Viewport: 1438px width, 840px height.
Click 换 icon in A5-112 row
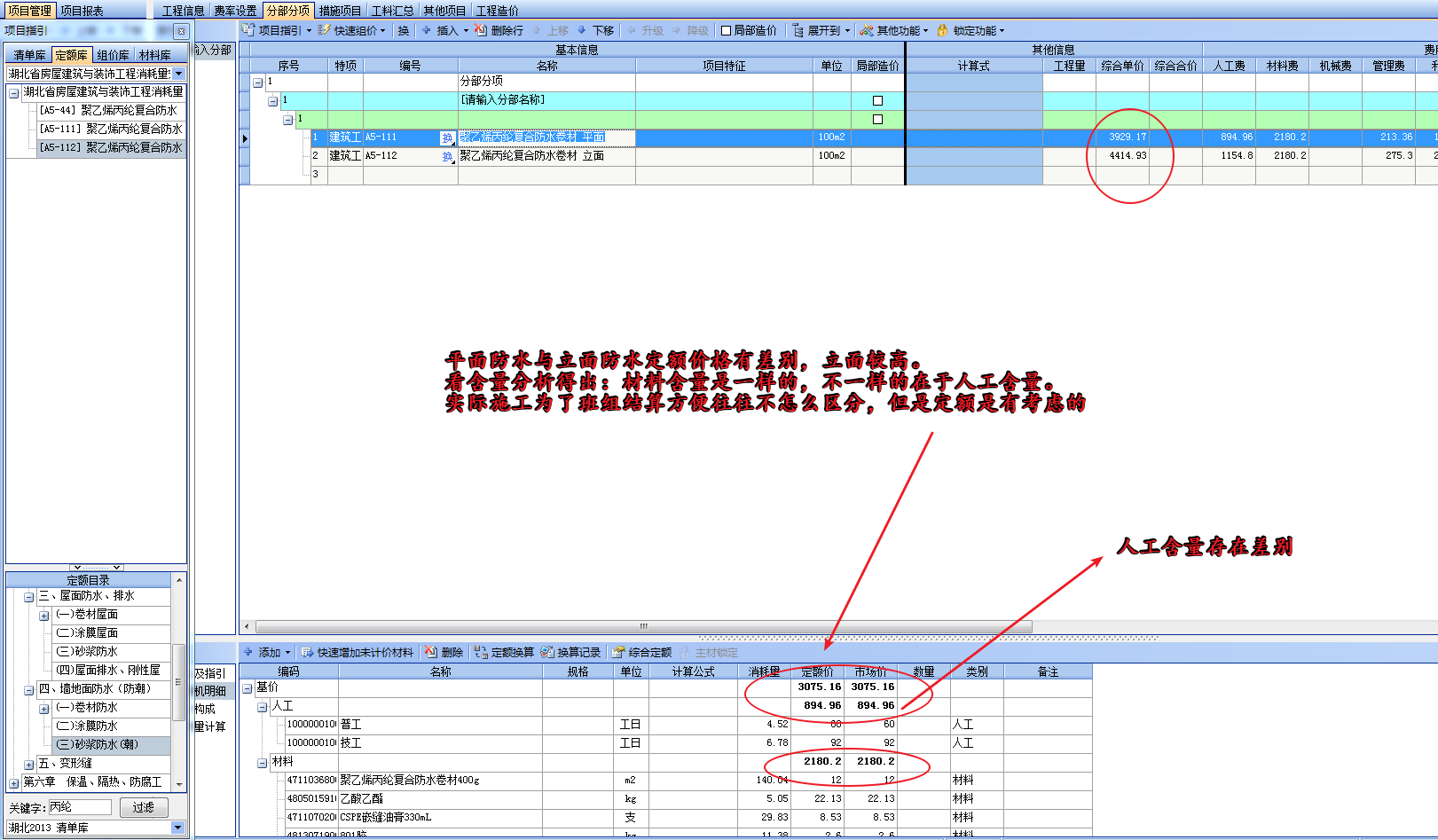[447, 156]
